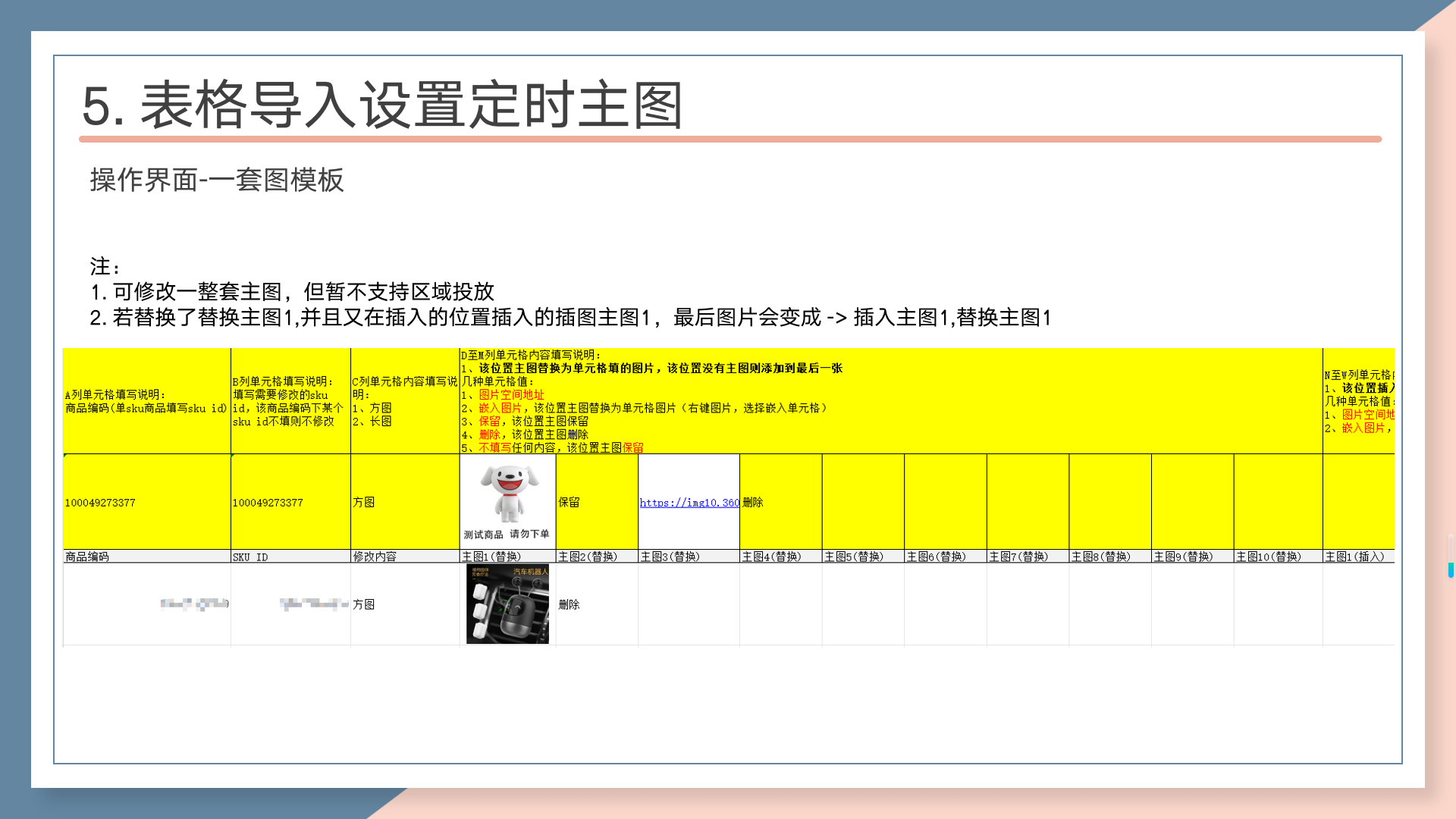The width and height of the screenshot is (1456, 819).
Task: Click the vertical scrollbar thumb at right edge
Action: tap(1450, 569)
